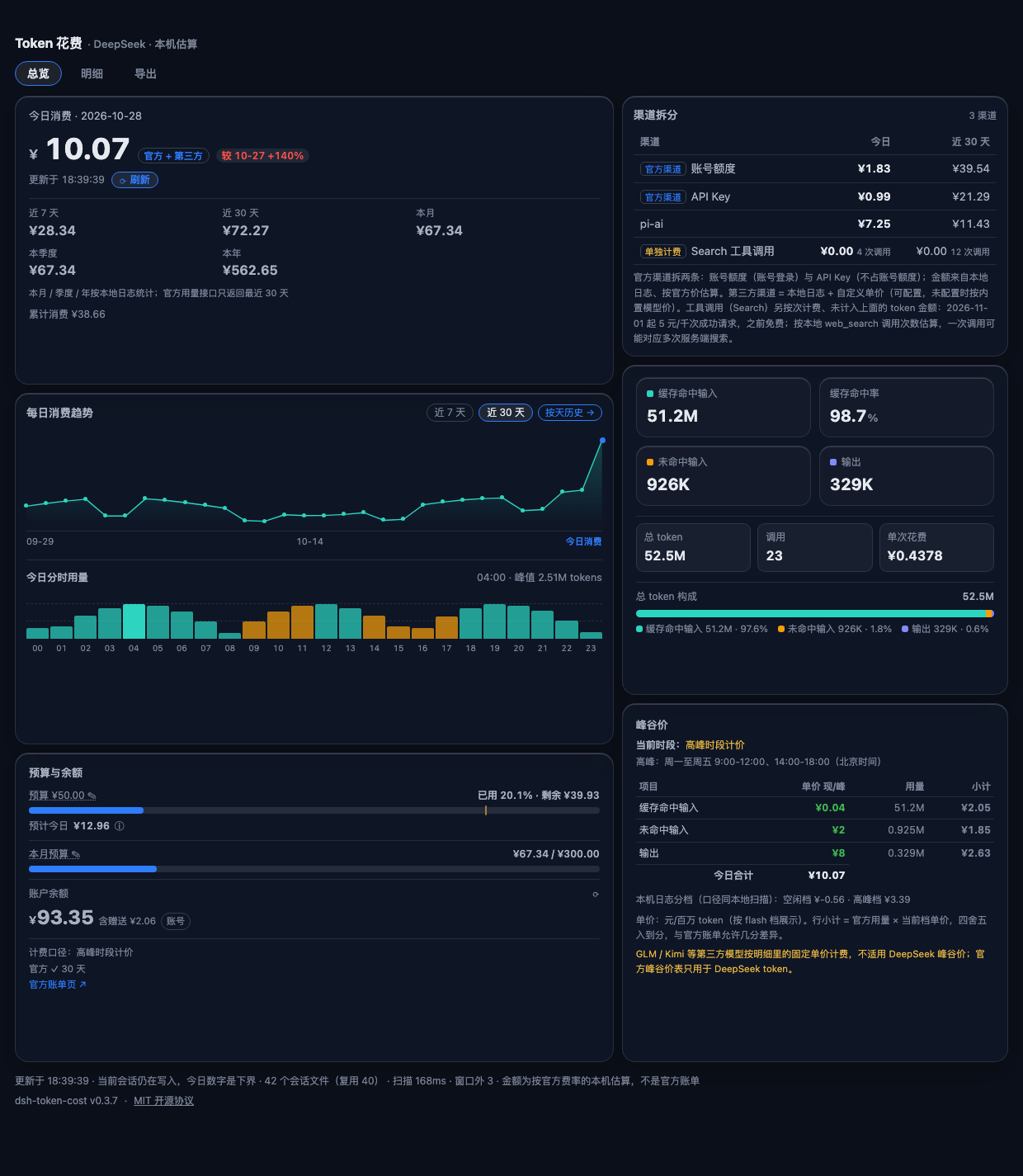Click 高峰时段计价 current period label
The image size is (1023, 1176).
point(715,745)
